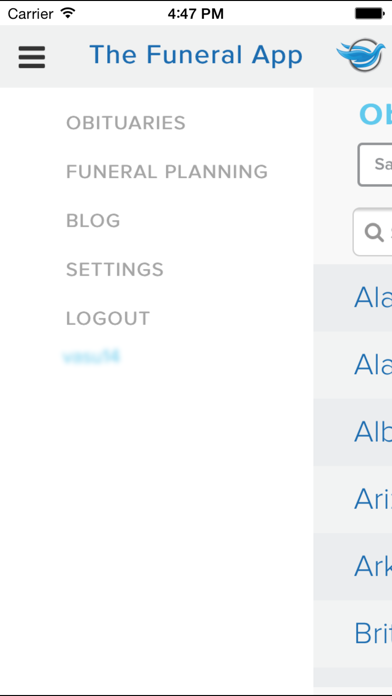Select the second "Ala" list row
This screenshot has height=696, width=392.
[352, 365]
